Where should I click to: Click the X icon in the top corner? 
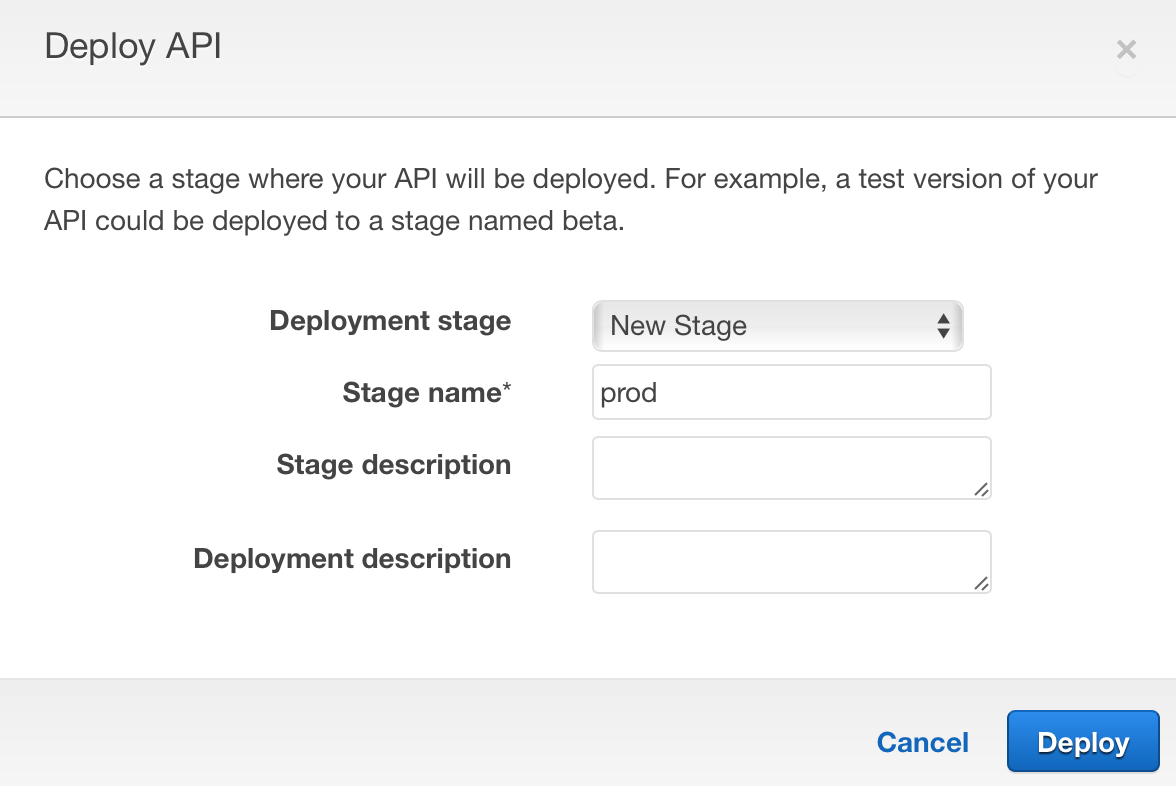tap(1126, 49)
